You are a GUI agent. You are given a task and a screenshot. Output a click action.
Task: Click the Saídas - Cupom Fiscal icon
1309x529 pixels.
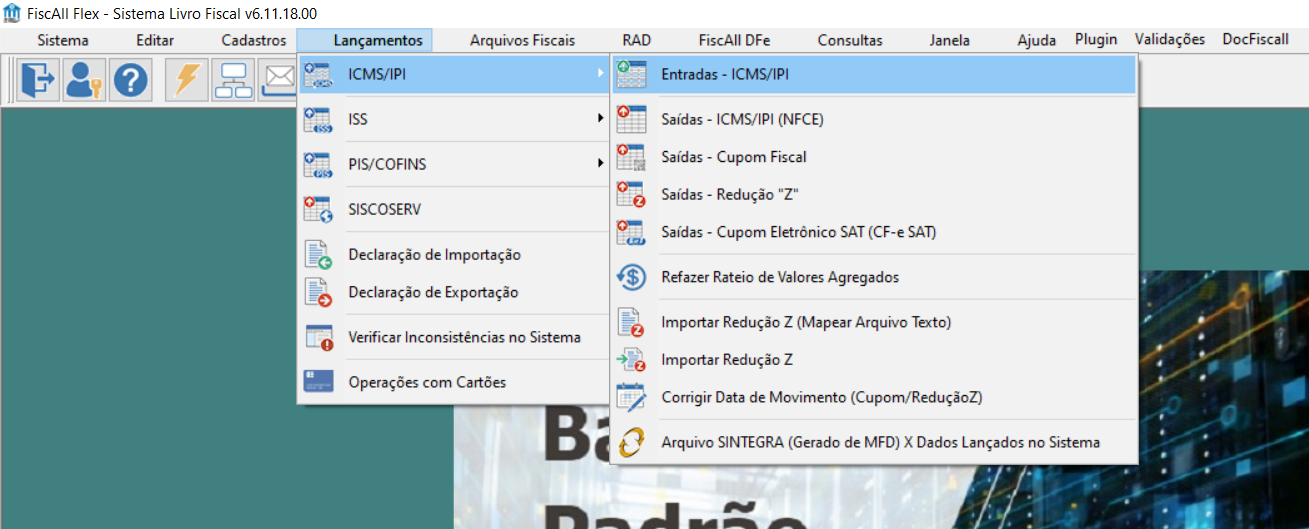pyautogui.click(x=632, y=157)
